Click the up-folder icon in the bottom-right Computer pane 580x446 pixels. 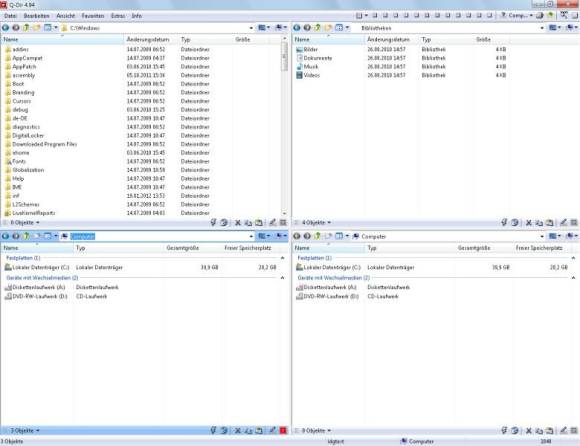tap(328, 236)
